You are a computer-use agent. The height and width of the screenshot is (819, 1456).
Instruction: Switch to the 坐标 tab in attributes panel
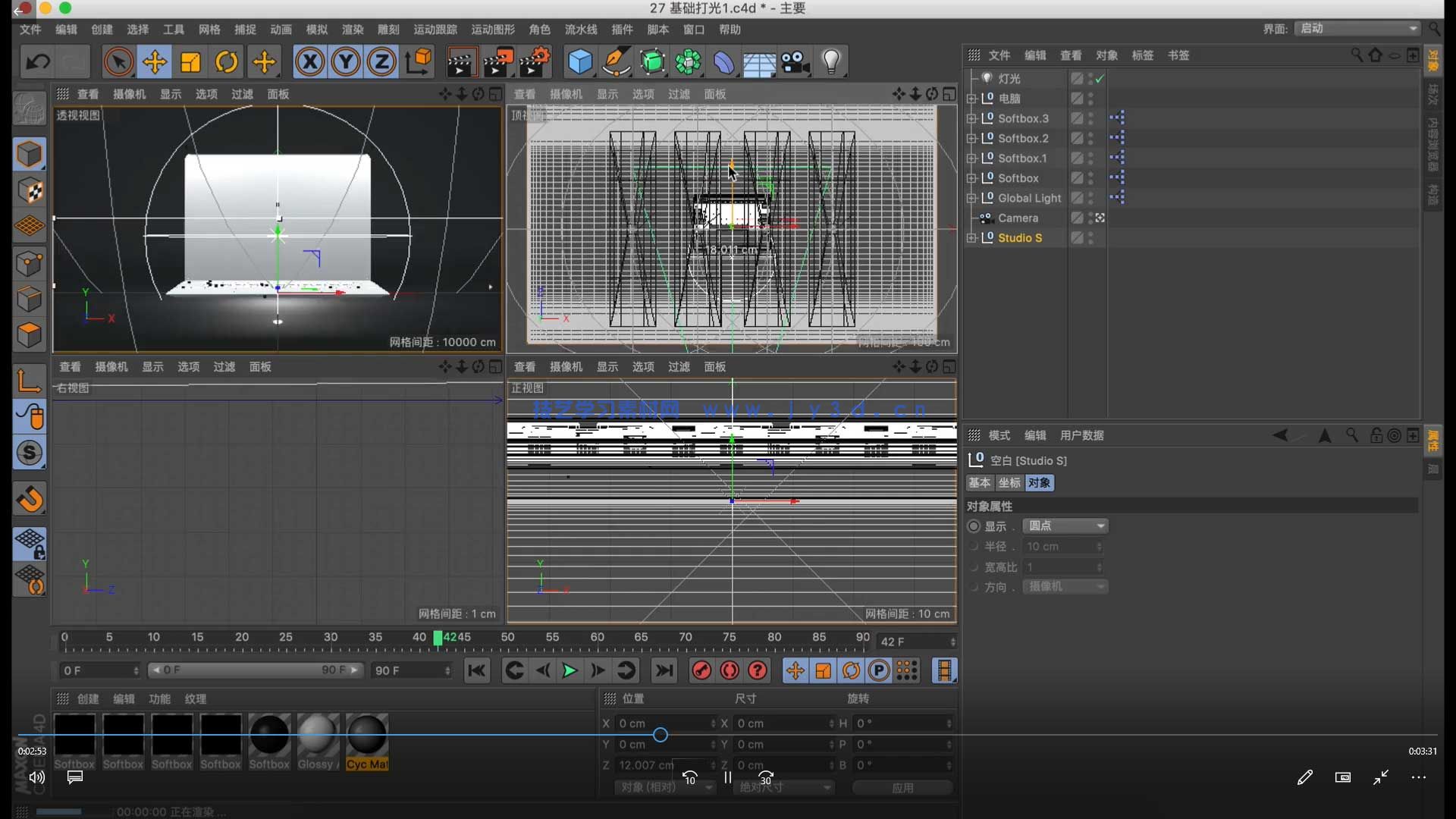click(1009, 482)
